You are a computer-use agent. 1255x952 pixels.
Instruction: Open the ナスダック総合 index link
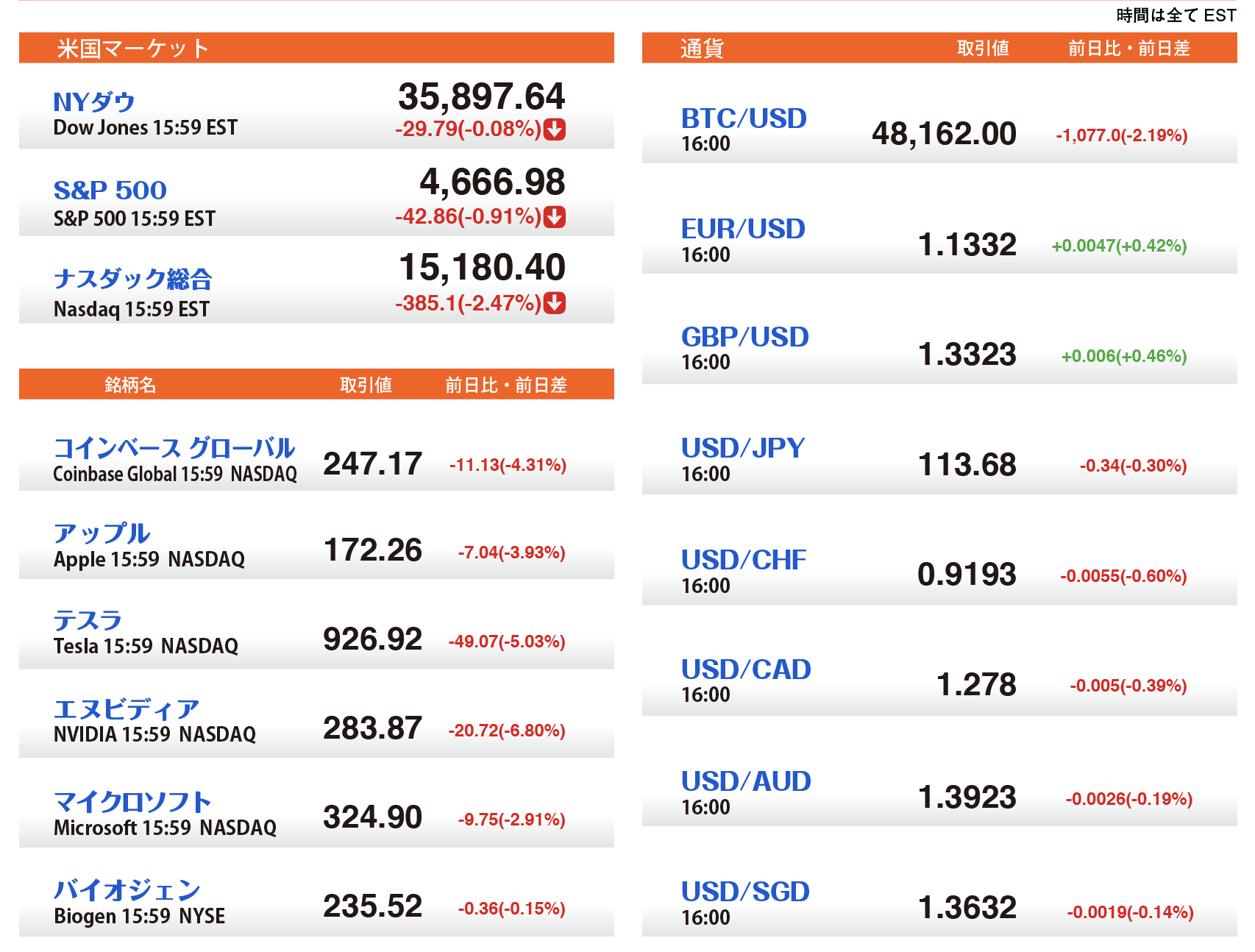pos(133,279)
